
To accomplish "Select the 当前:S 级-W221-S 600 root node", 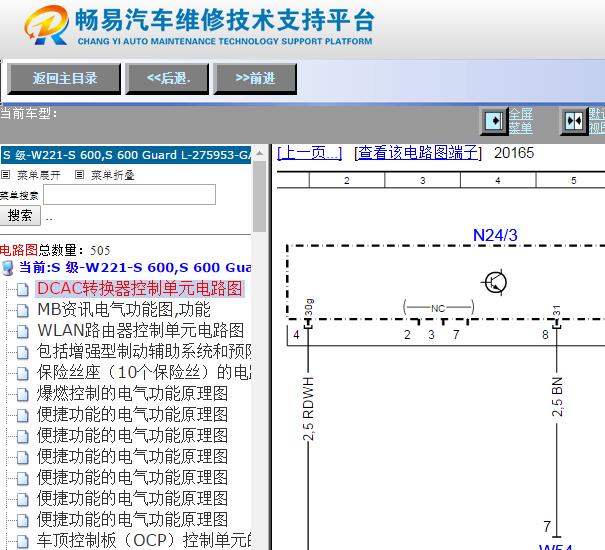I will click(135, 267).
